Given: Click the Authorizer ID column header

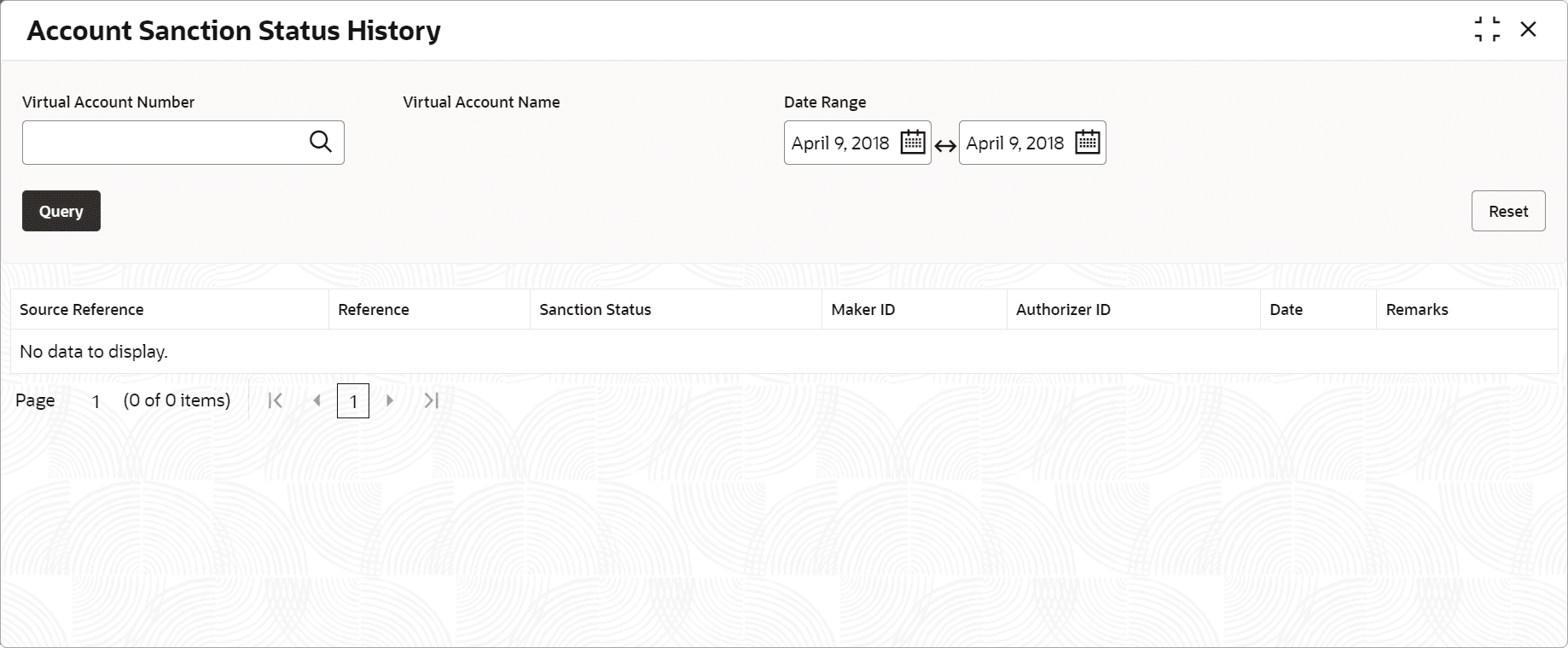Looking at the screenshot, I should click(1063, 309).
